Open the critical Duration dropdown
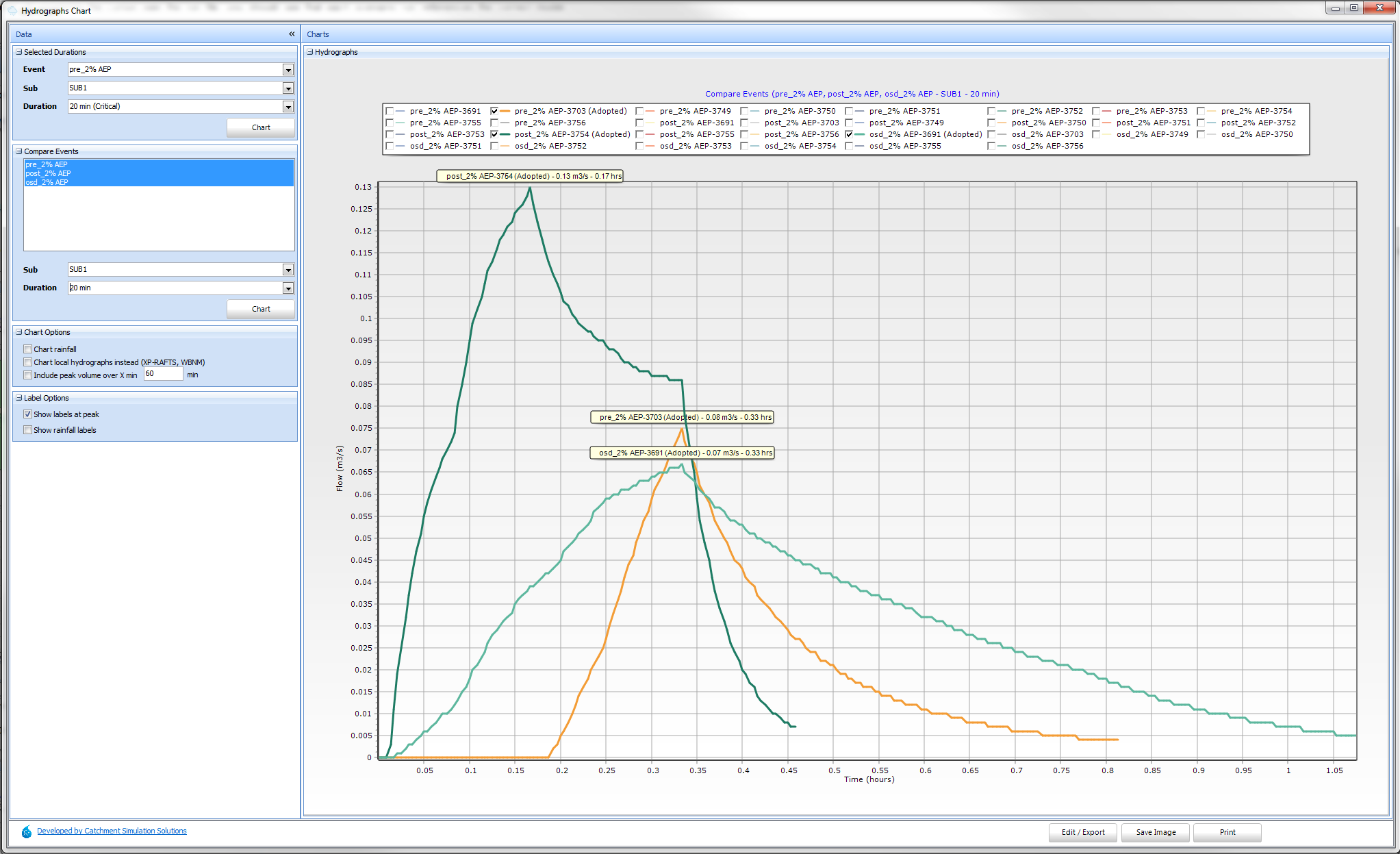1400x854 pixels. 288,107
